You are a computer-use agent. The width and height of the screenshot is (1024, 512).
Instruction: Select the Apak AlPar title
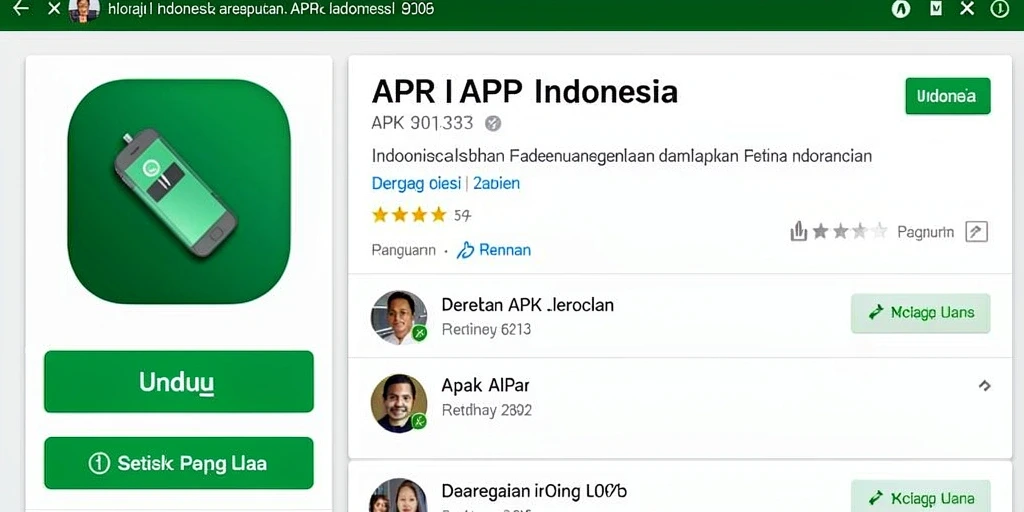(485, 385)
